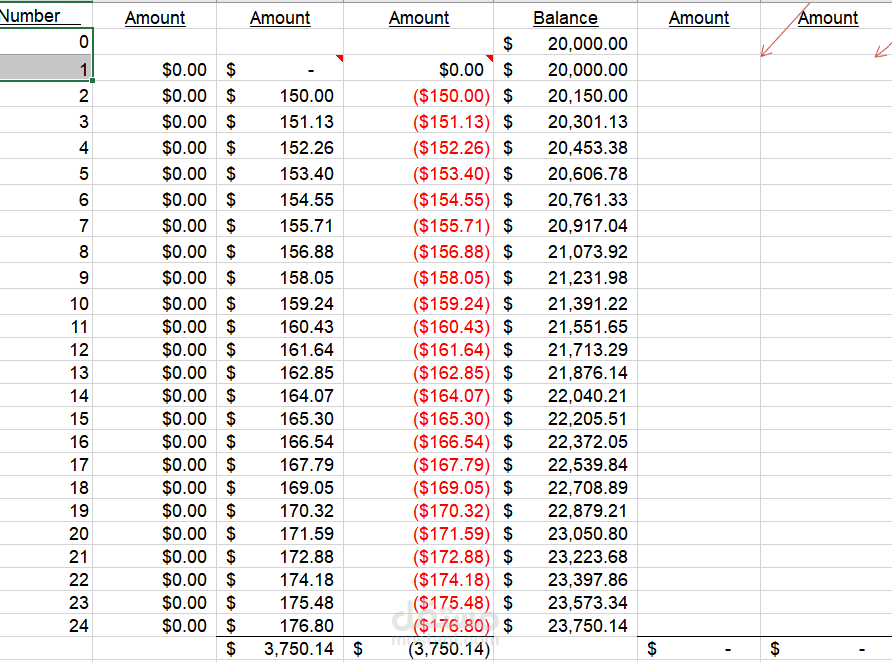Click the amount 162.85 cell
Viewport: 892px width, 662px height.
280,373
